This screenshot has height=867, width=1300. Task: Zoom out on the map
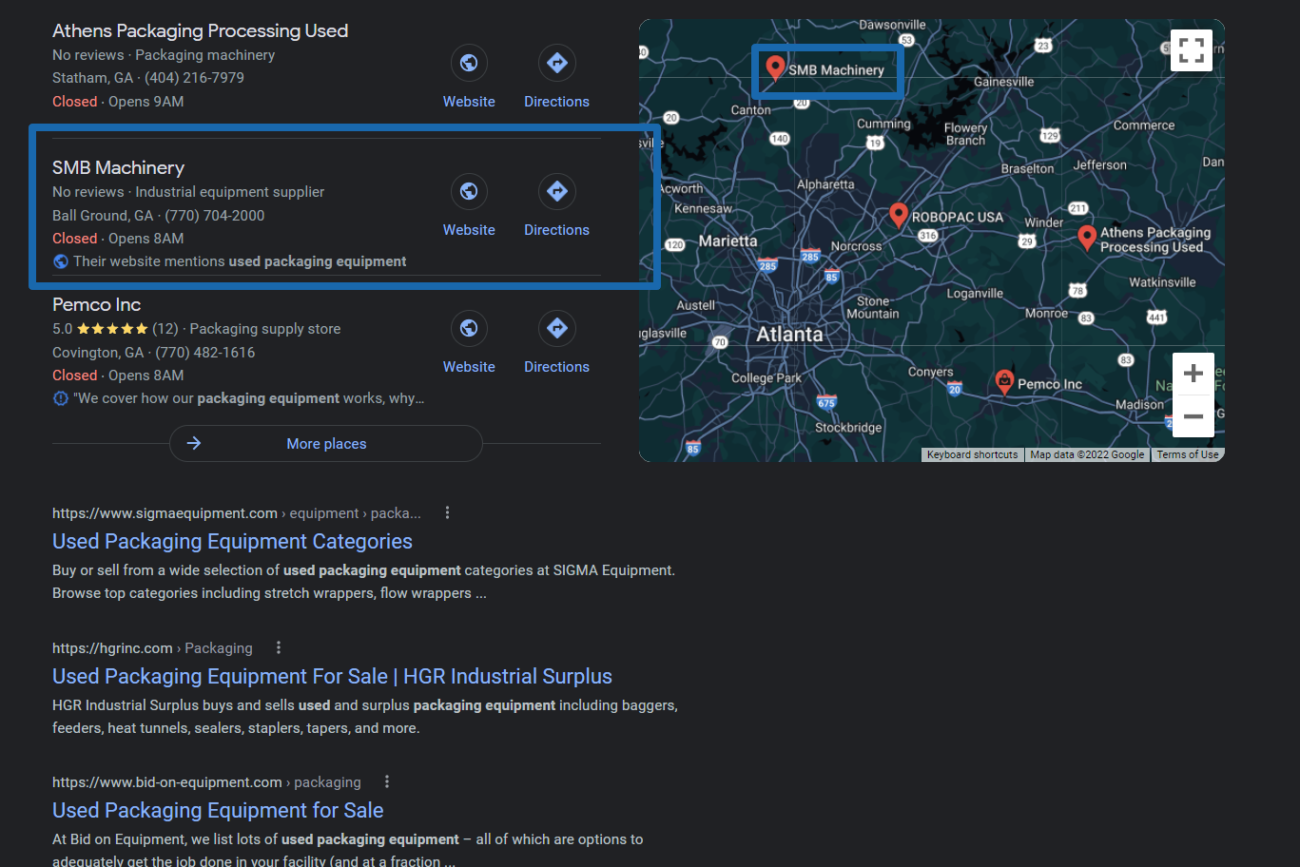click(1193, 416)
